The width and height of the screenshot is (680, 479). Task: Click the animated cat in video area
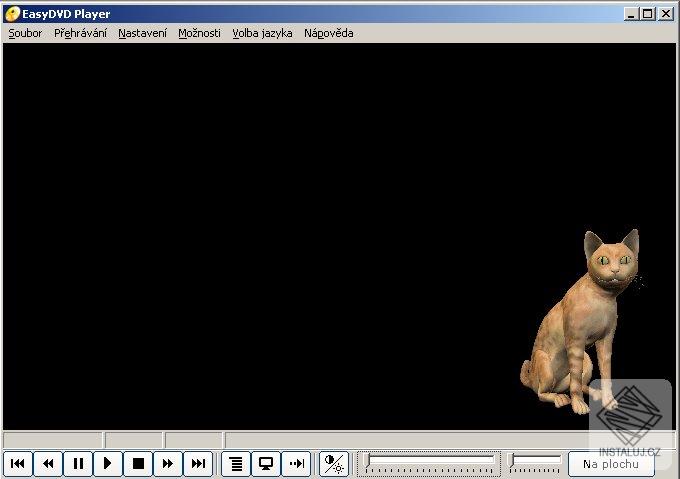pos(581,323)
